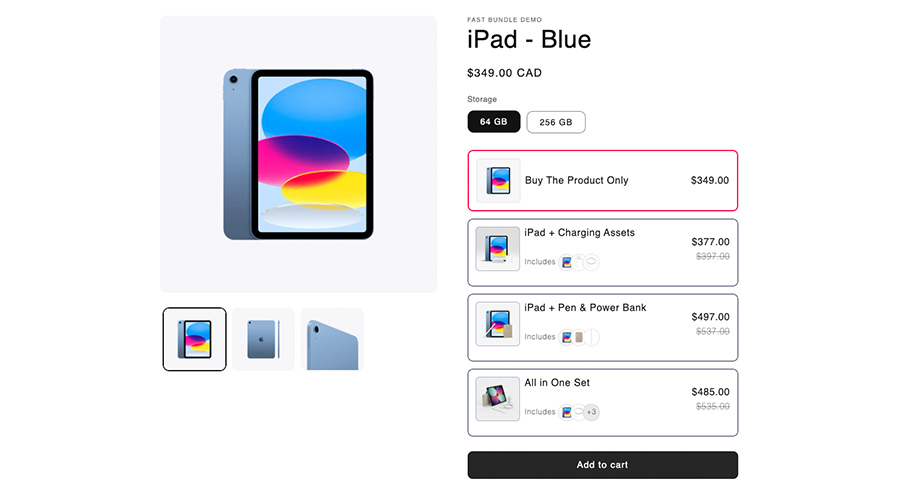View the front-and-back iPad thumbnail
900x500 pixels.
click(x=195, y=339)
